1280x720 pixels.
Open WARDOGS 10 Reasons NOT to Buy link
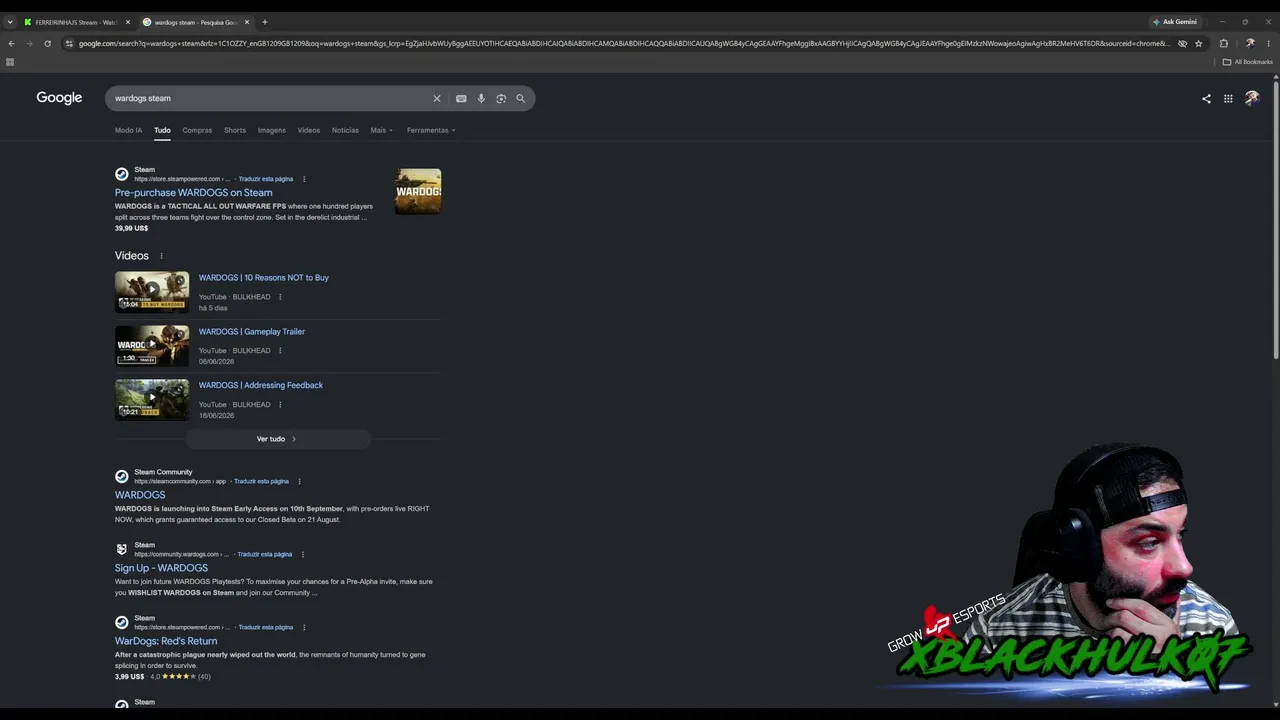point(264,278)
